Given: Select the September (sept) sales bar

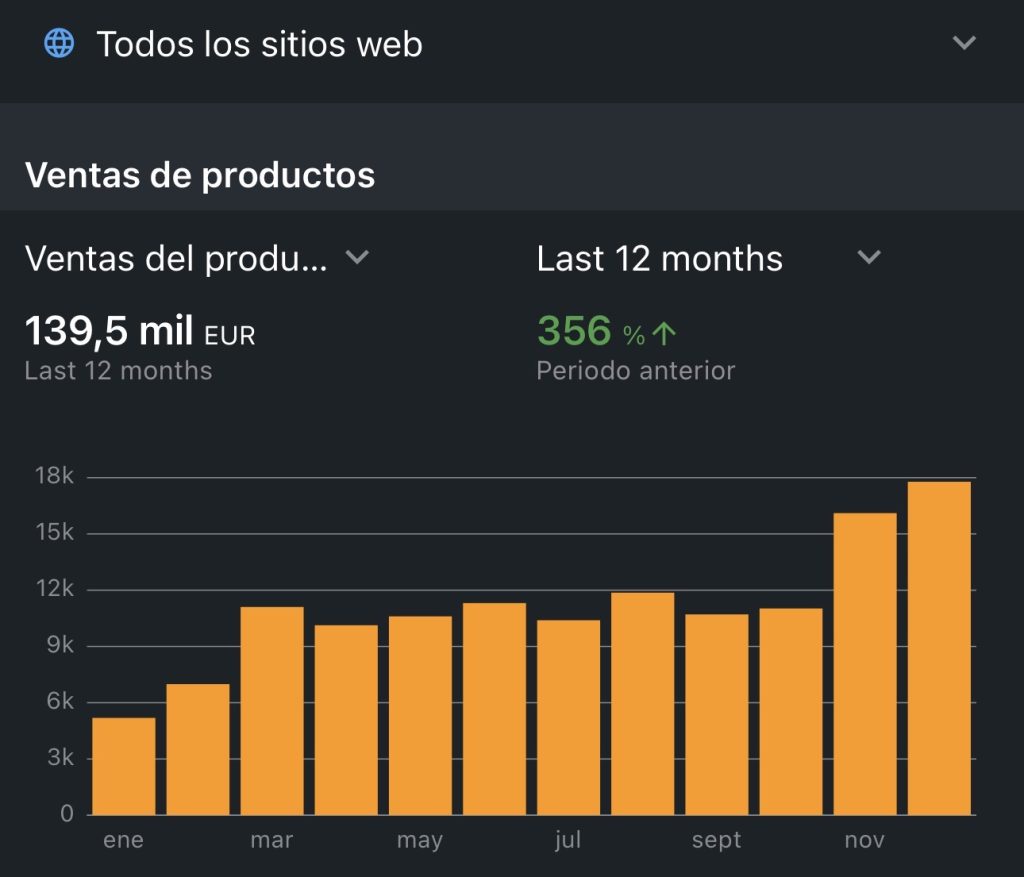Looking at the screenshot, I should [716, 714].
